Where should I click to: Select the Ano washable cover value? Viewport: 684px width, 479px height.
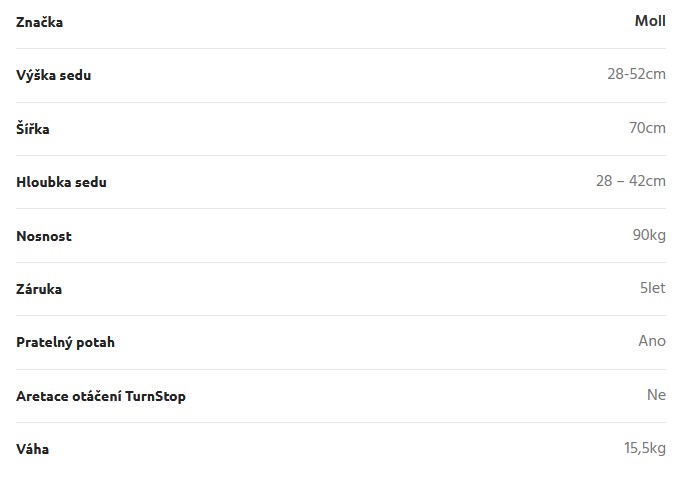[652, 341]
